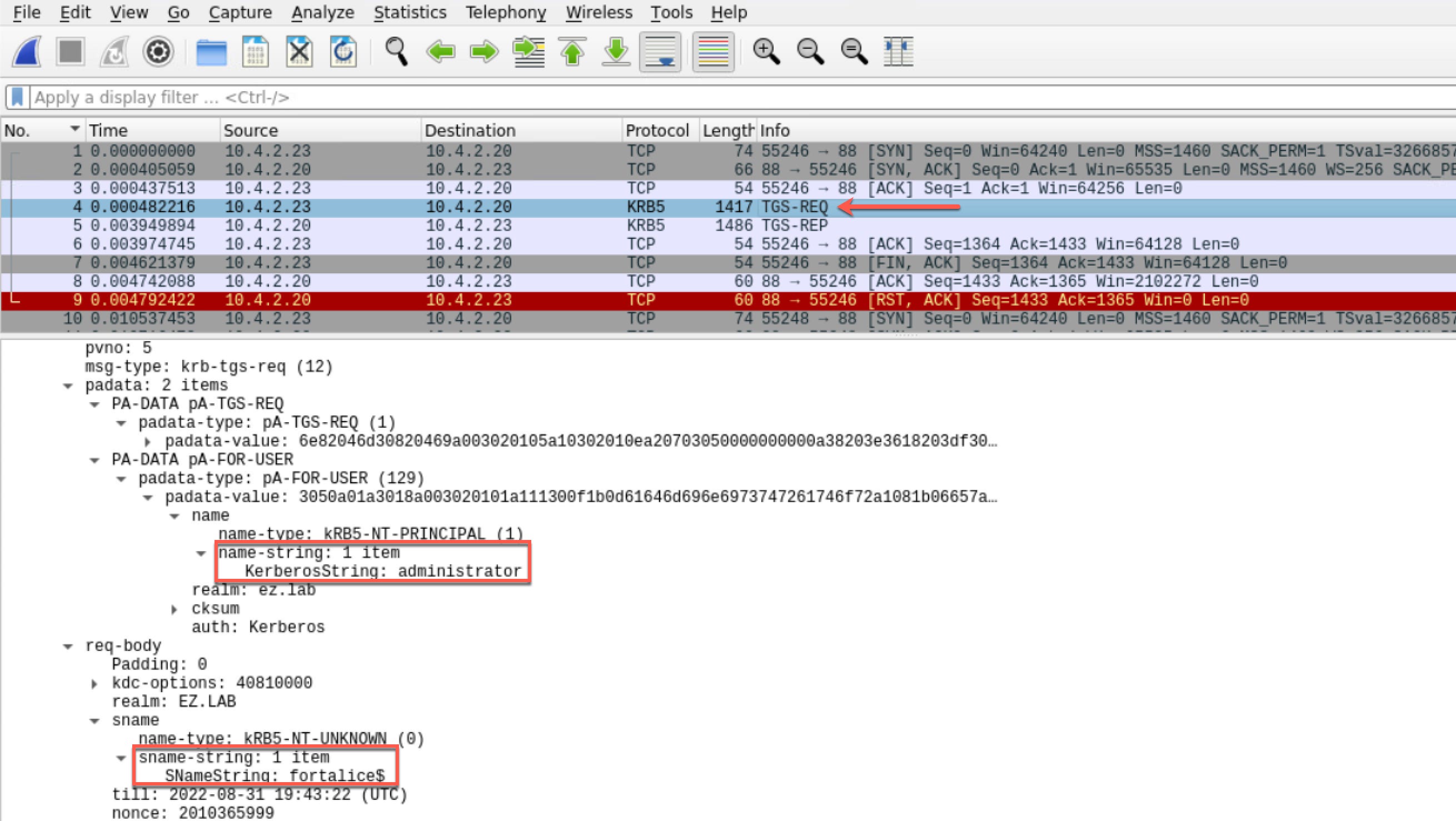Expand the kdc-options field

coord(94,684)
